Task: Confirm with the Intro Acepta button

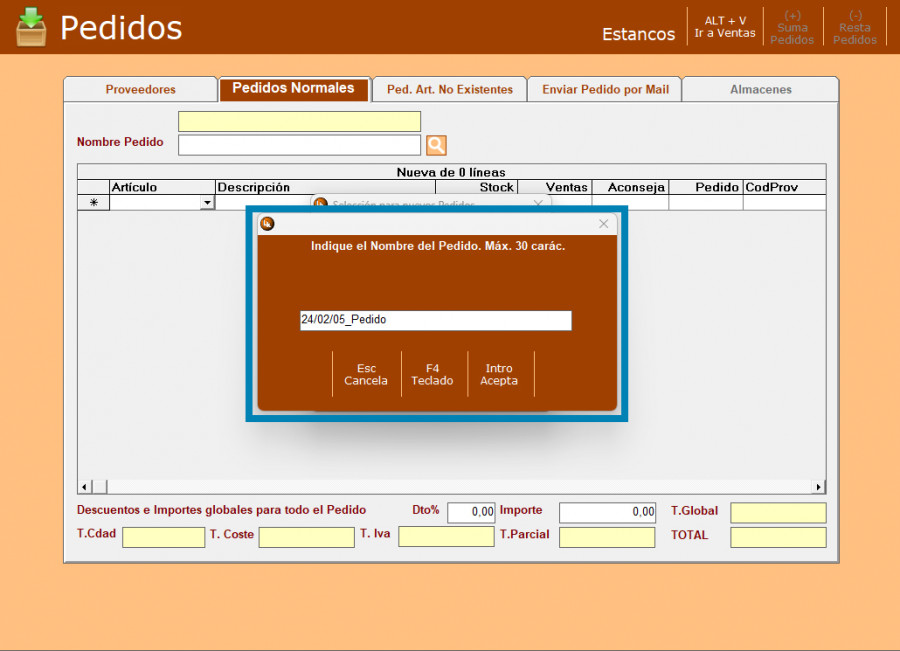Action: (499, 374)
